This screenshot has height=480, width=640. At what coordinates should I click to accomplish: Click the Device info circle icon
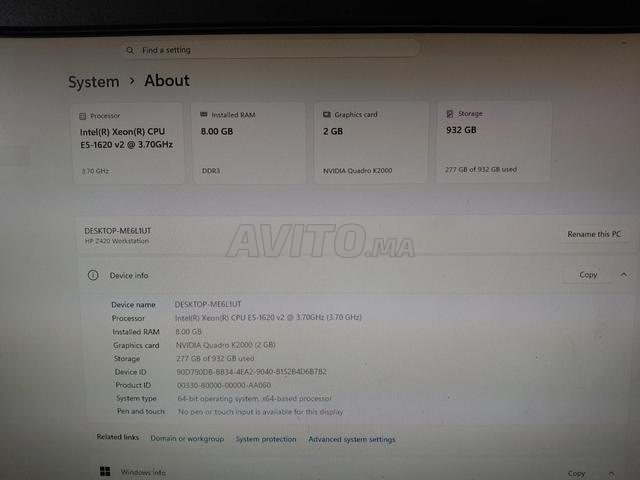[x=93, y=276]
